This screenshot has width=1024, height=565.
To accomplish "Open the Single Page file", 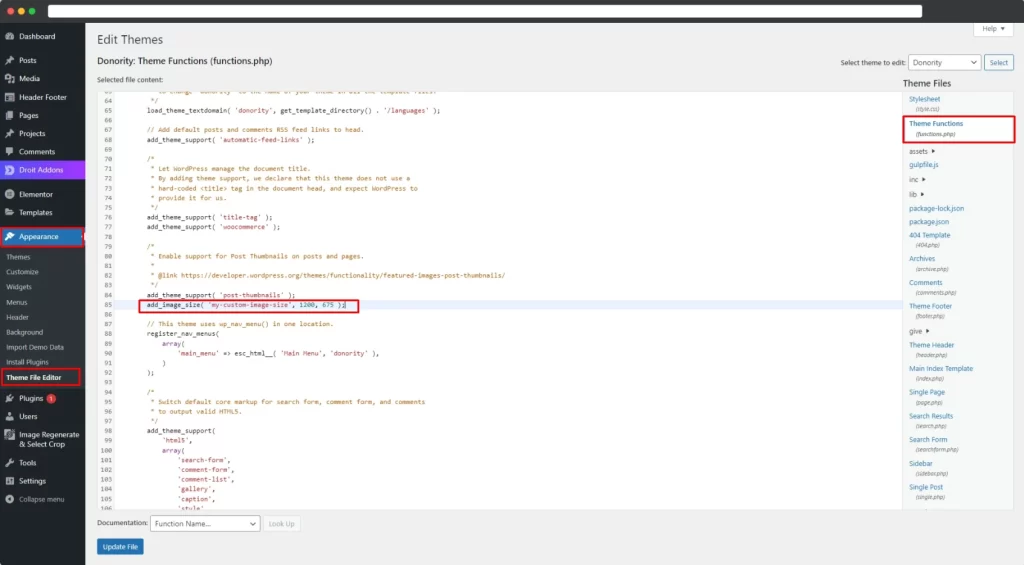I will click(x=927, y=393).
